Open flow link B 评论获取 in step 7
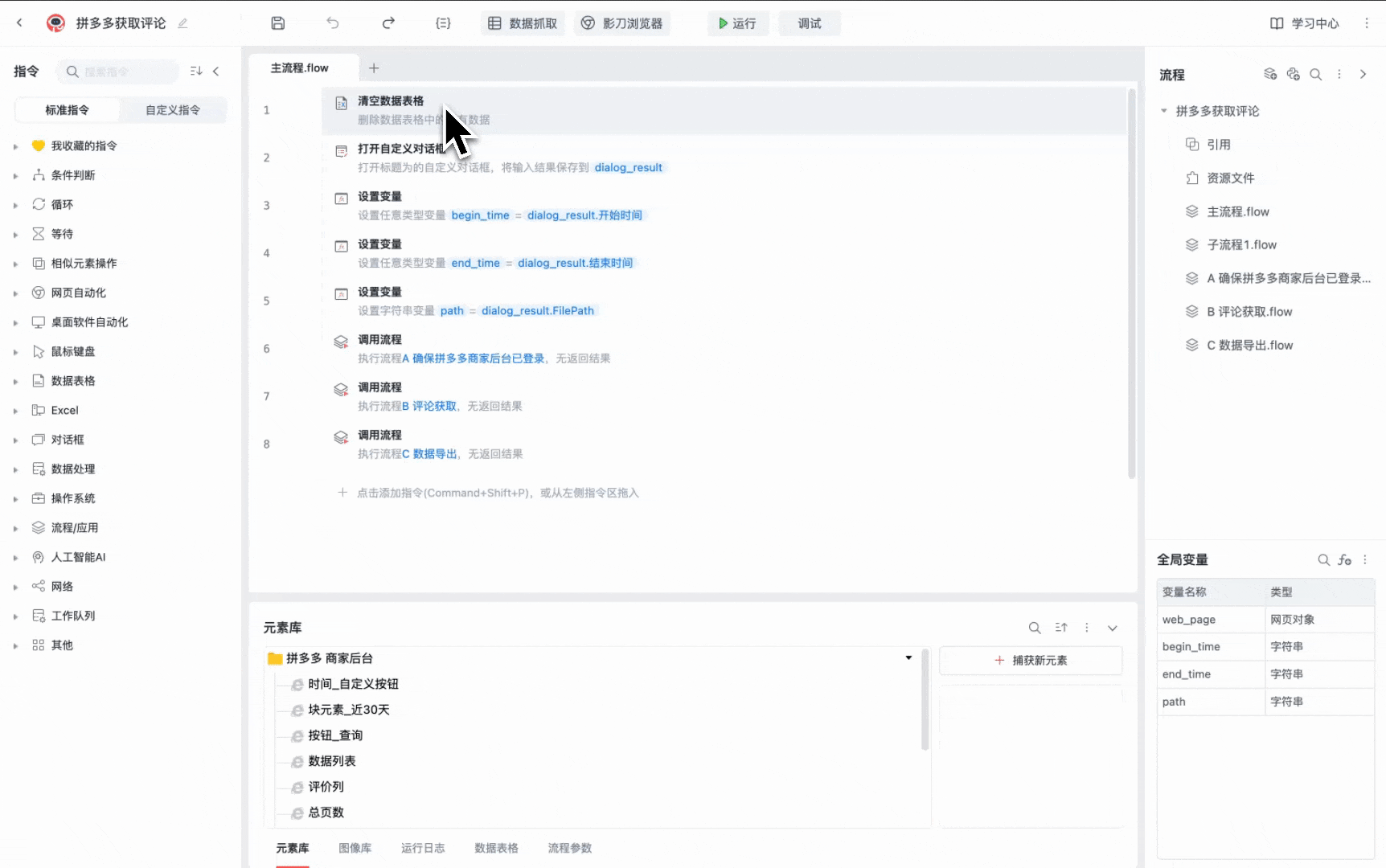 429,406
